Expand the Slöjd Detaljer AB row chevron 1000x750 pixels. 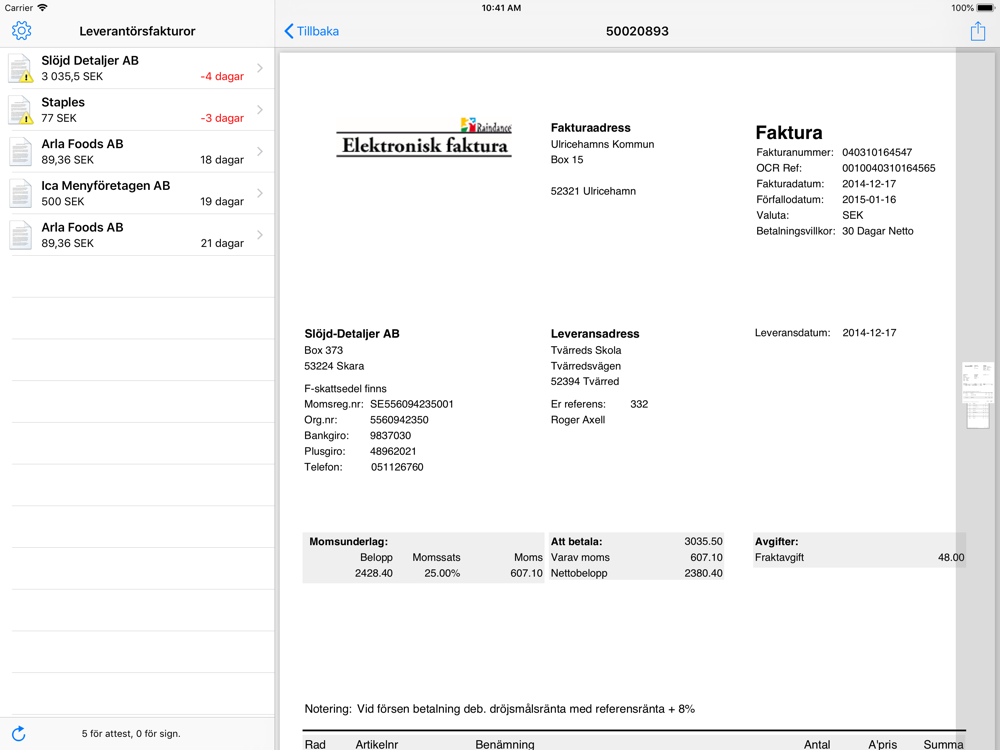260,68
